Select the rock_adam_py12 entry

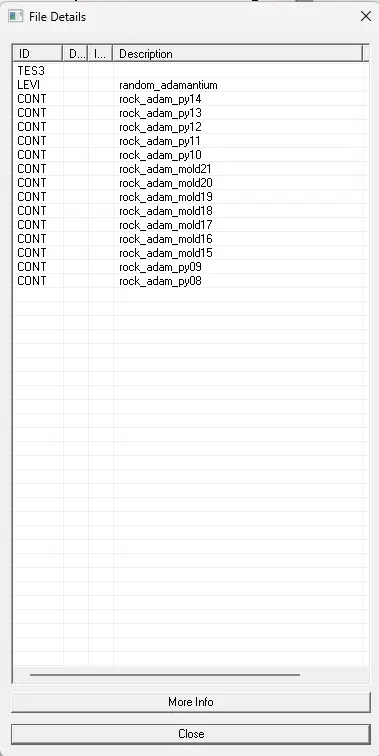tap(190, 127)
